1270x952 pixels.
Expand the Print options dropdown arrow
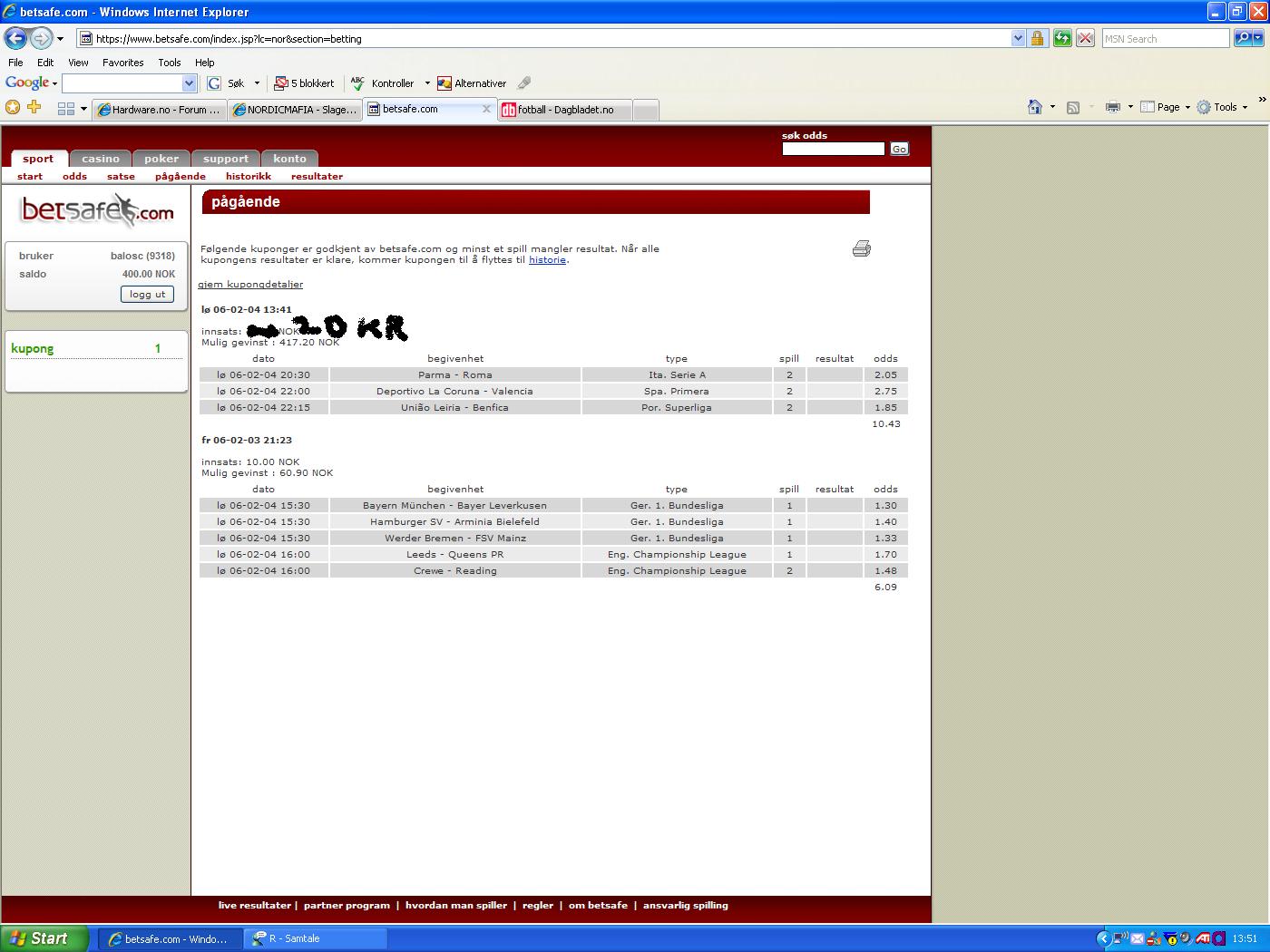tap(1130, 107)
